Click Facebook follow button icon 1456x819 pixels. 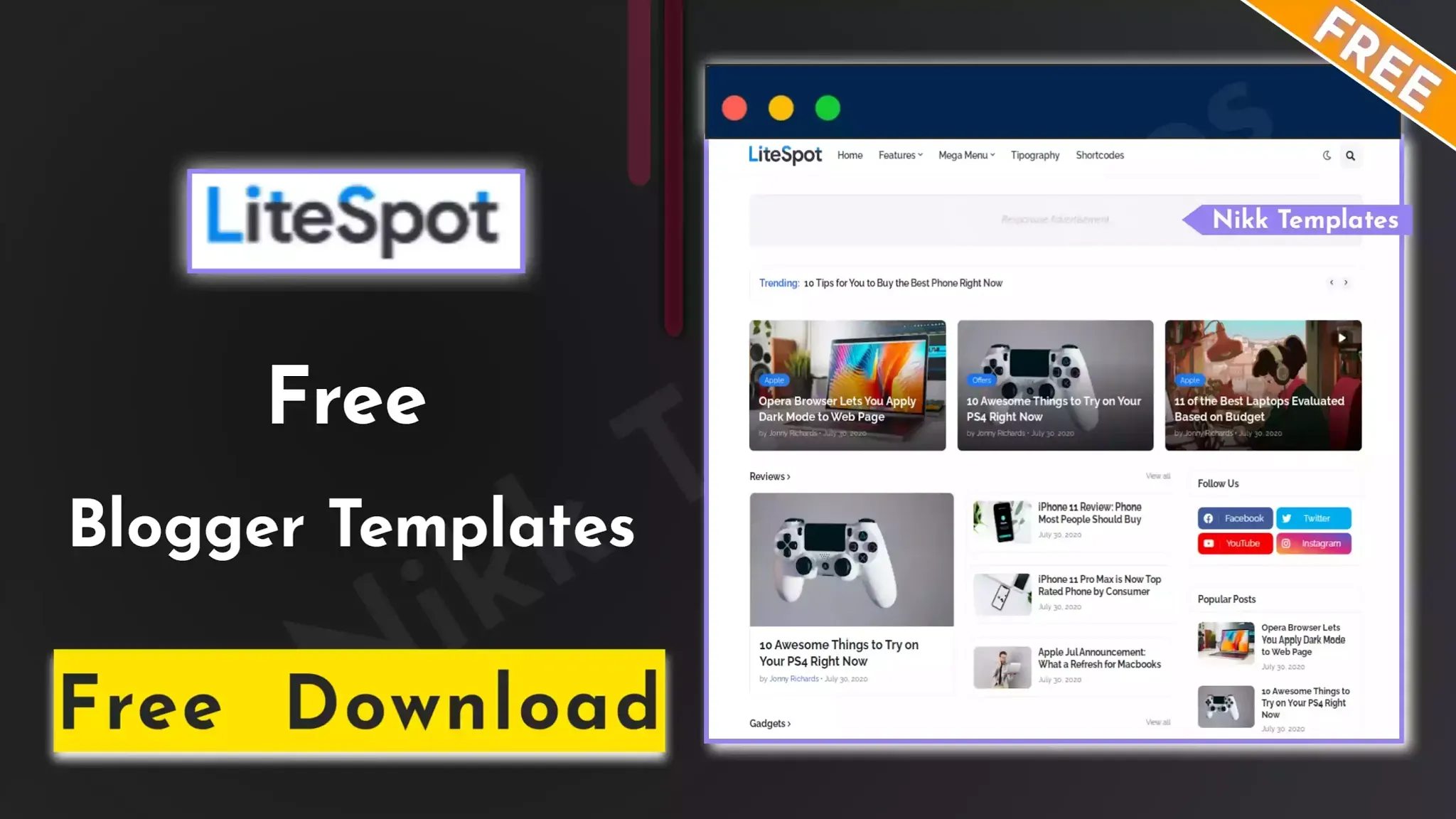click(x=1209, y=518)
